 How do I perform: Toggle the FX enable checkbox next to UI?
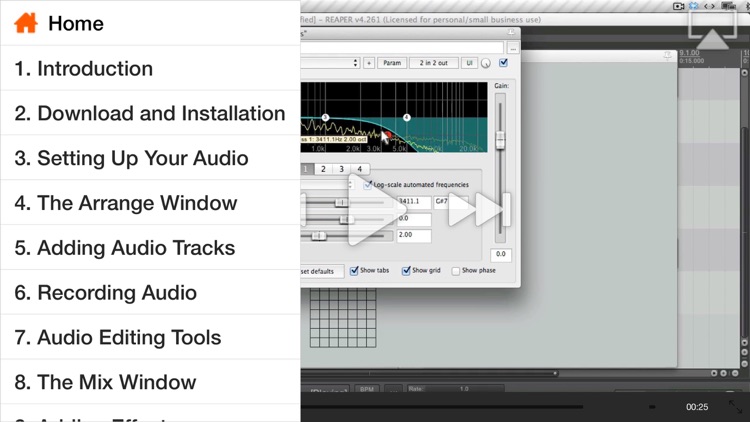click(x=503, y=63)
